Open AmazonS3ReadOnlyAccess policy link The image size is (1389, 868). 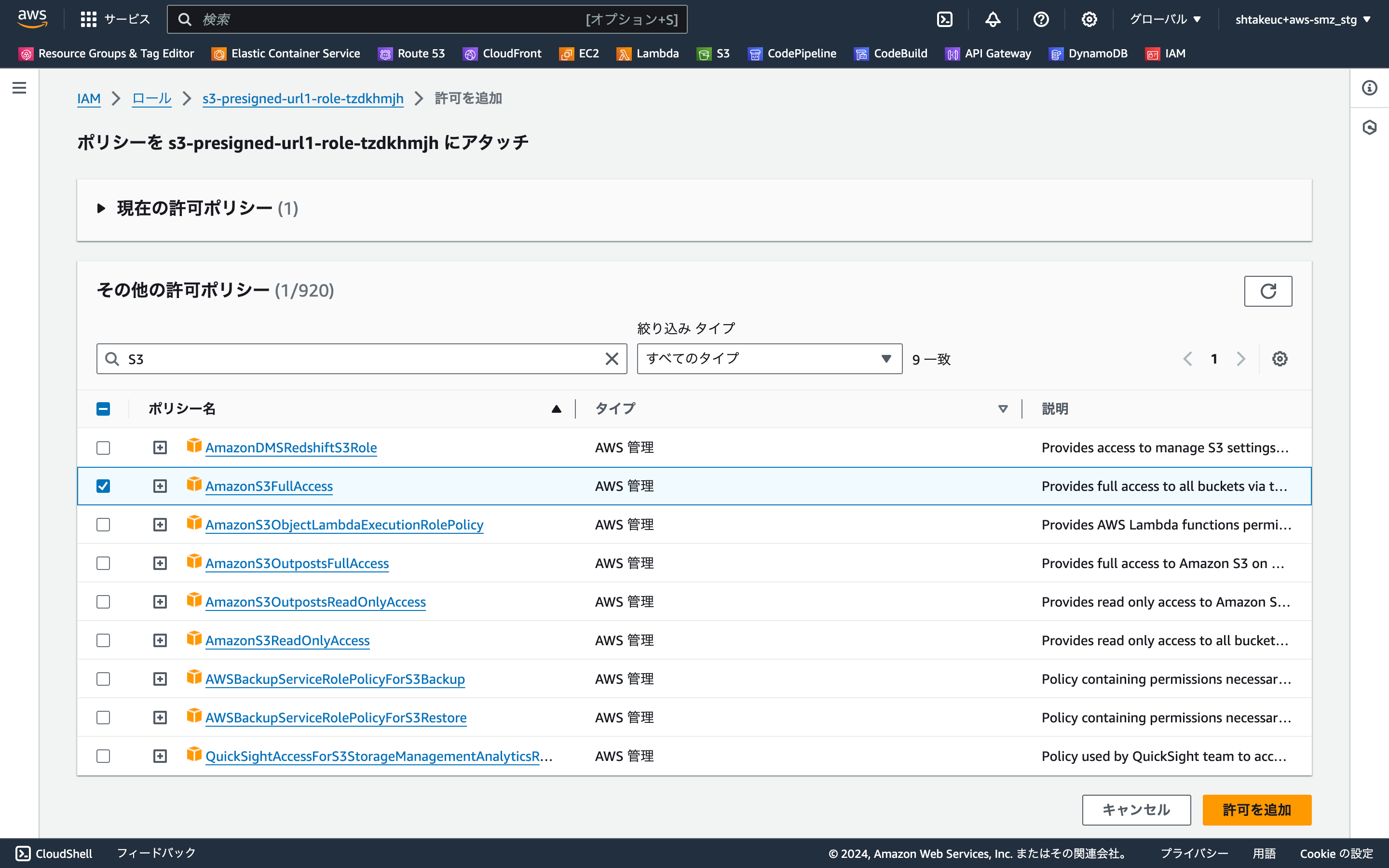[287, 640]
